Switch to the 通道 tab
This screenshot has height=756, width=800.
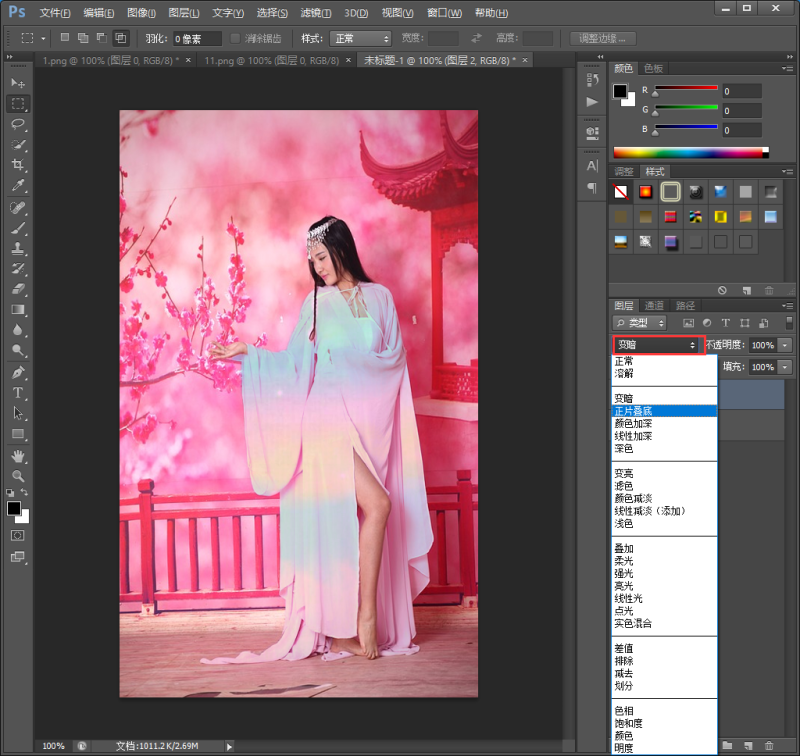pyautogui.click(x=655, y=305)
